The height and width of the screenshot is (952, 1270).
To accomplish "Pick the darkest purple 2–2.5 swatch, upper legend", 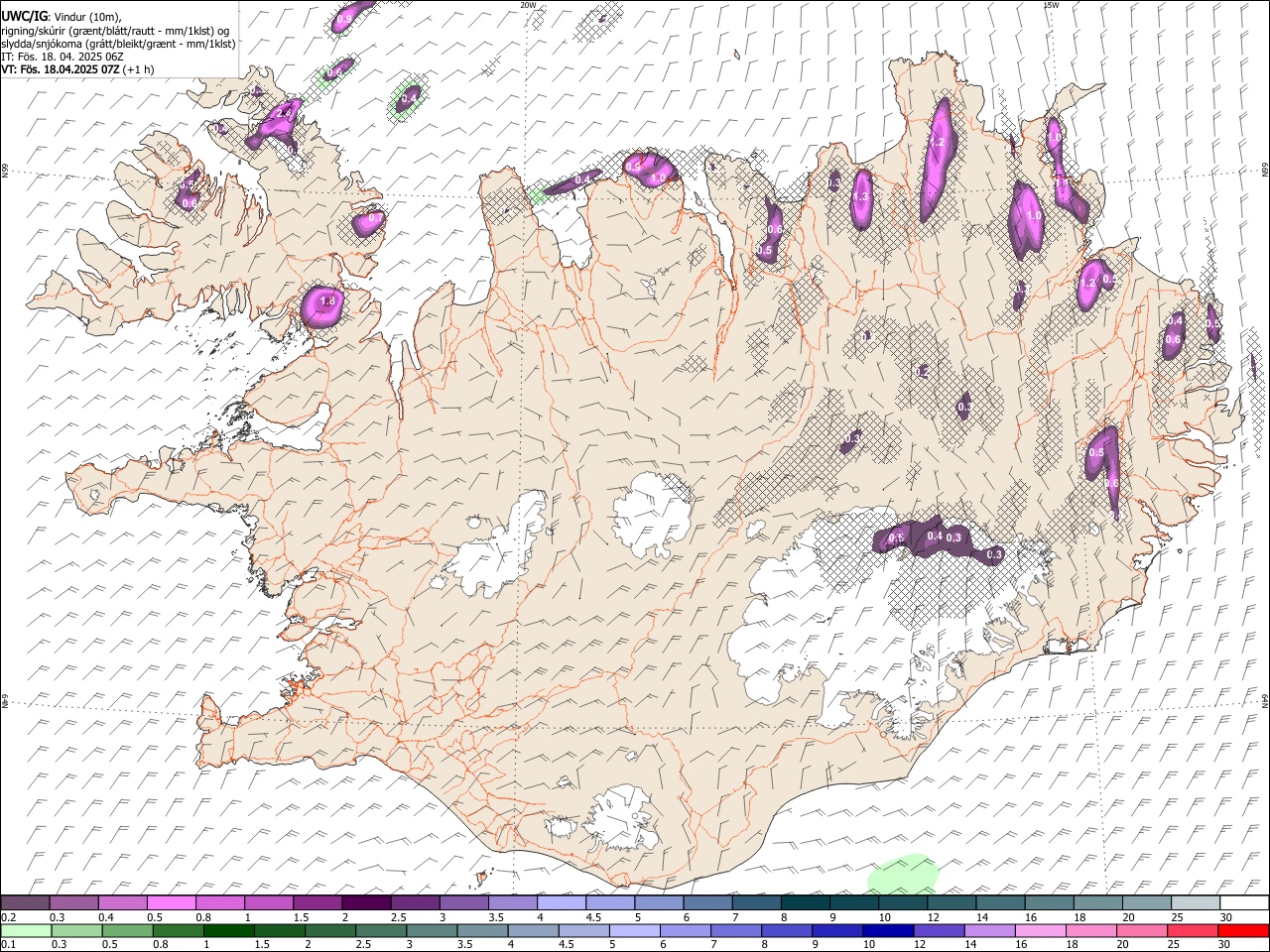I will 366,903.
